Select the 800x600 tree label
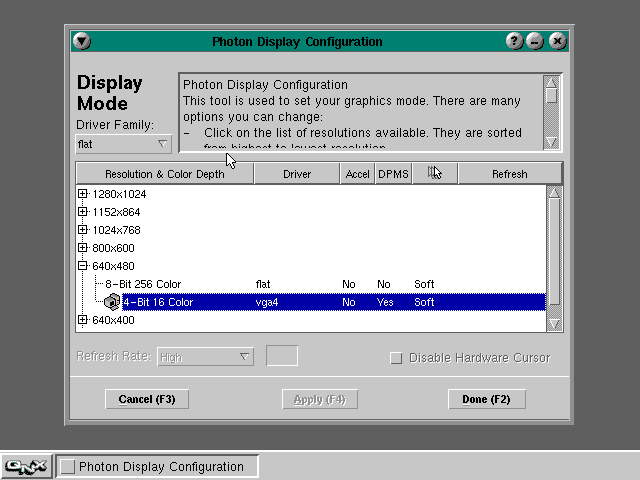Screen dimensions: 640x480 (x=113, y=248)
